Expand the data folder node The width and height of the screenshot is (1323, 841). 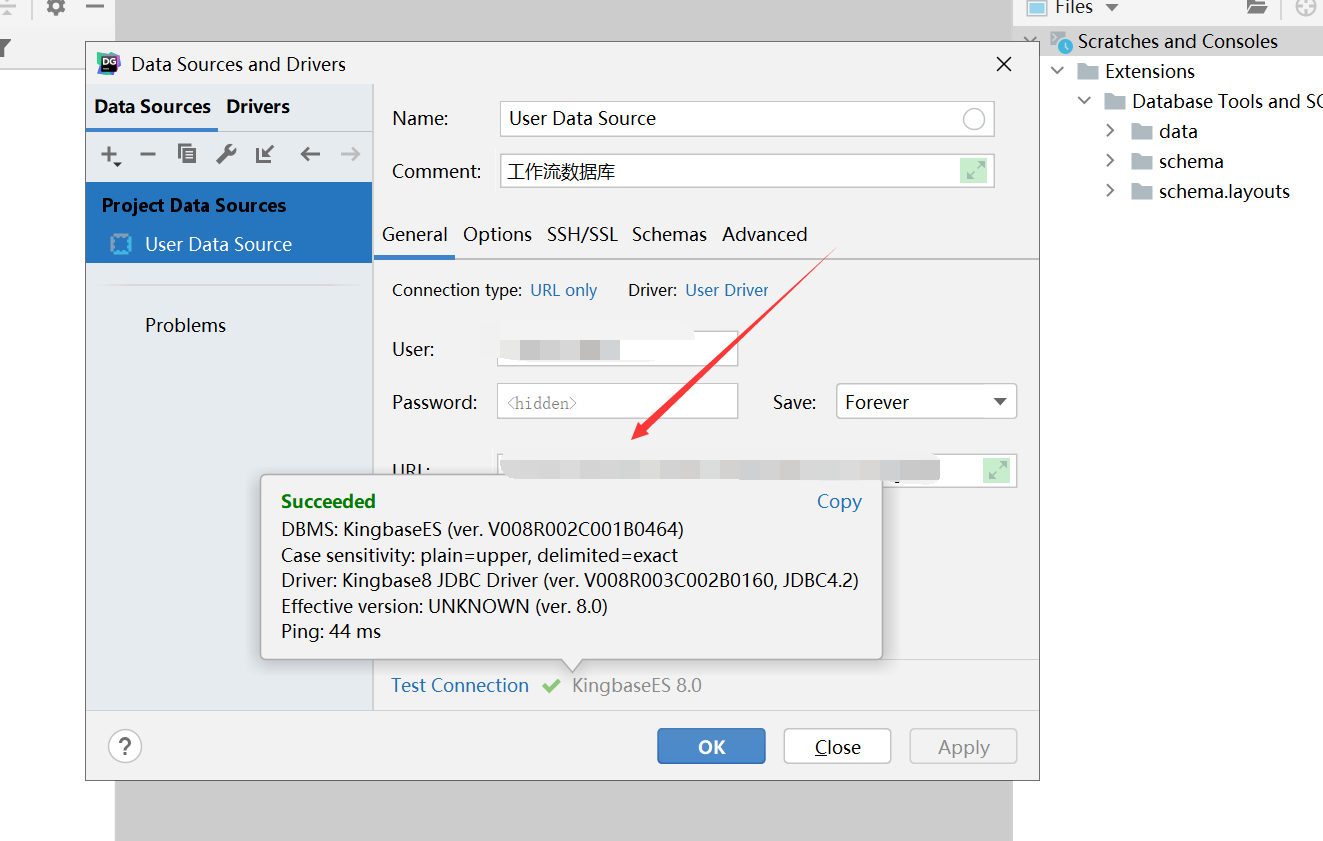1110,131
